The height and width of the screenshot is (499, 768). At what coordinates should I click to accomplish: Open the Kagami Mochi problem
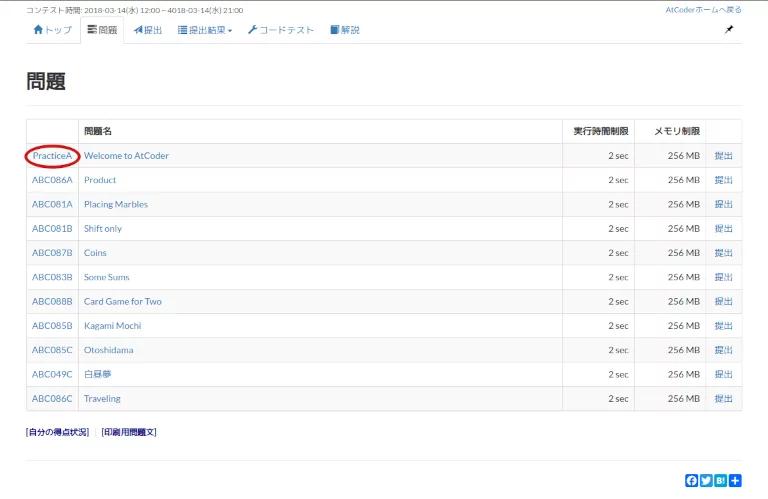pyautogui.click(x=112, y=326)
